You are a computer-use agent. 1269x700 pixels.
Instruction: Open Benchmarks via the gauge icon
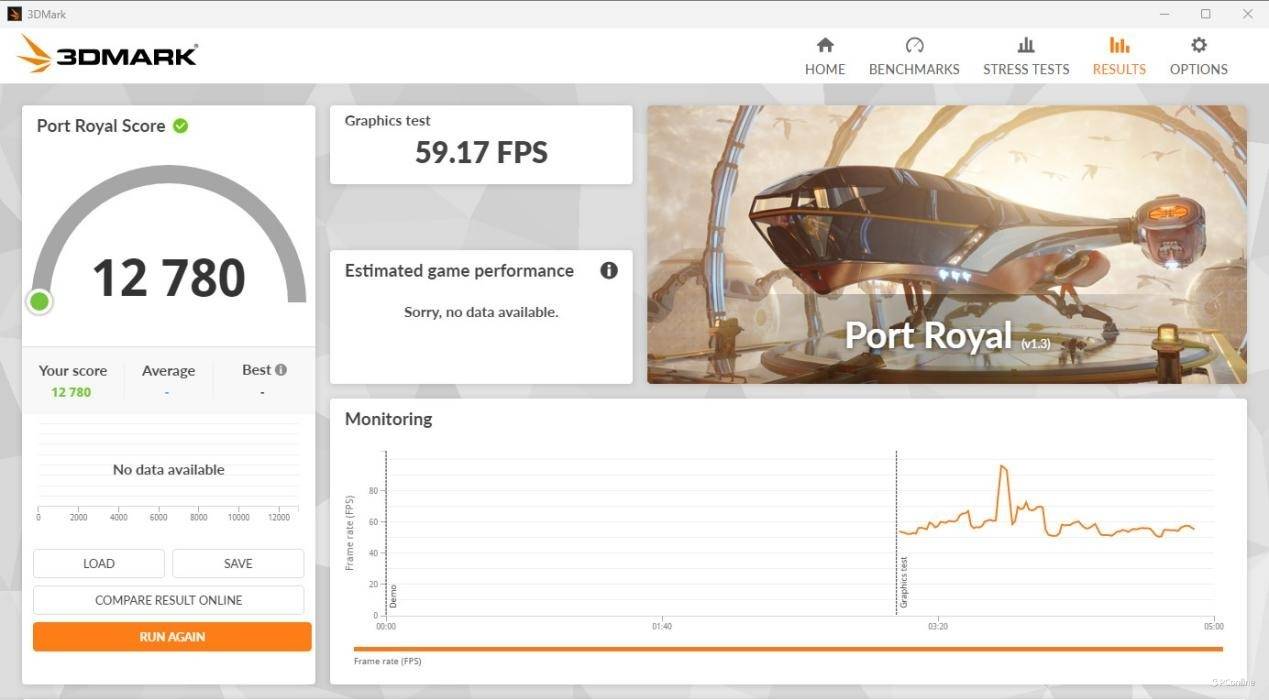pyautogui.click(x=914, y=45)
